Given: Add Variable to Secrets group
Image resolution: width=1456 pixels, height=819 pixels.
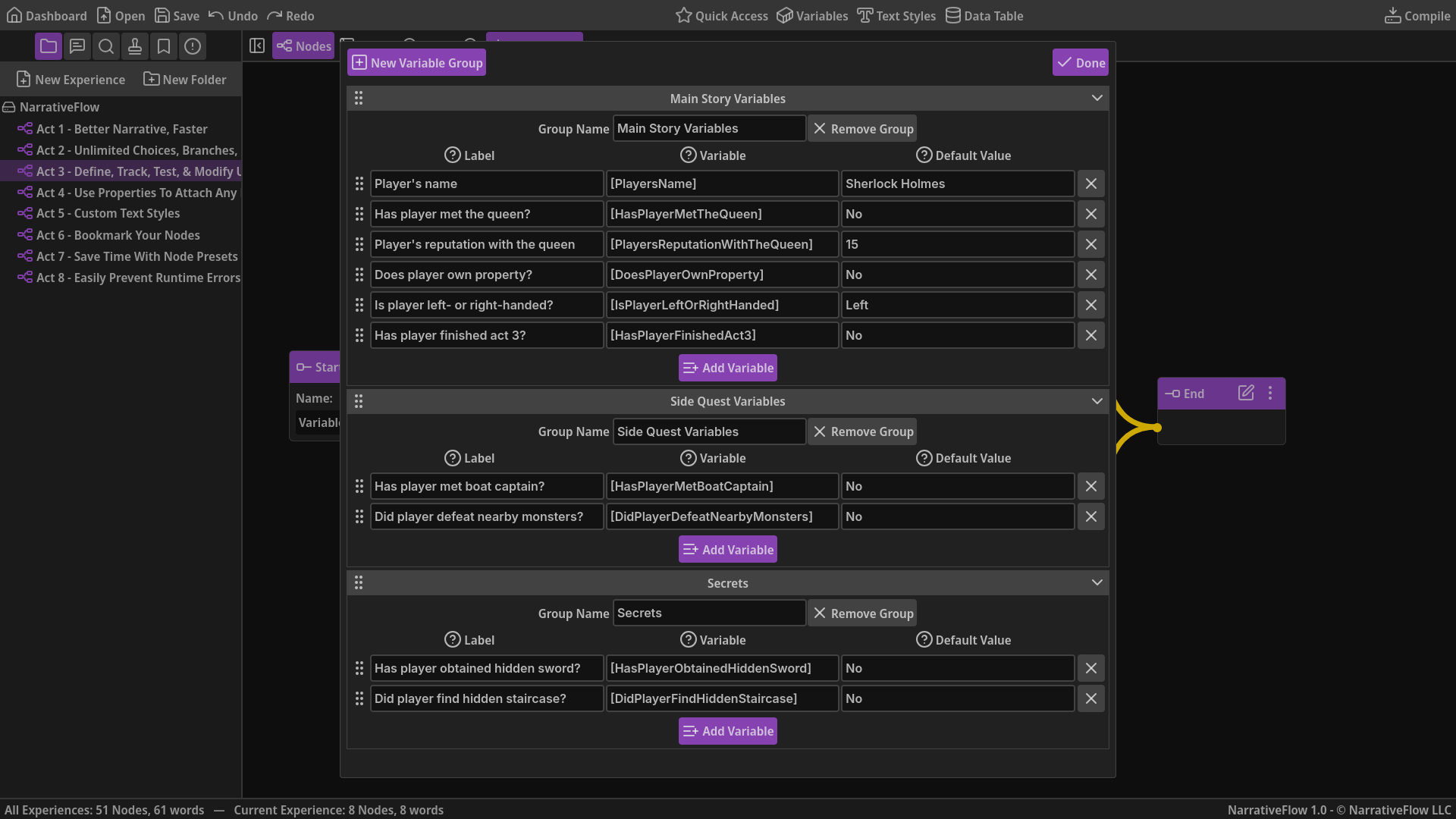Looking at the screenshot, I should 728,731.
